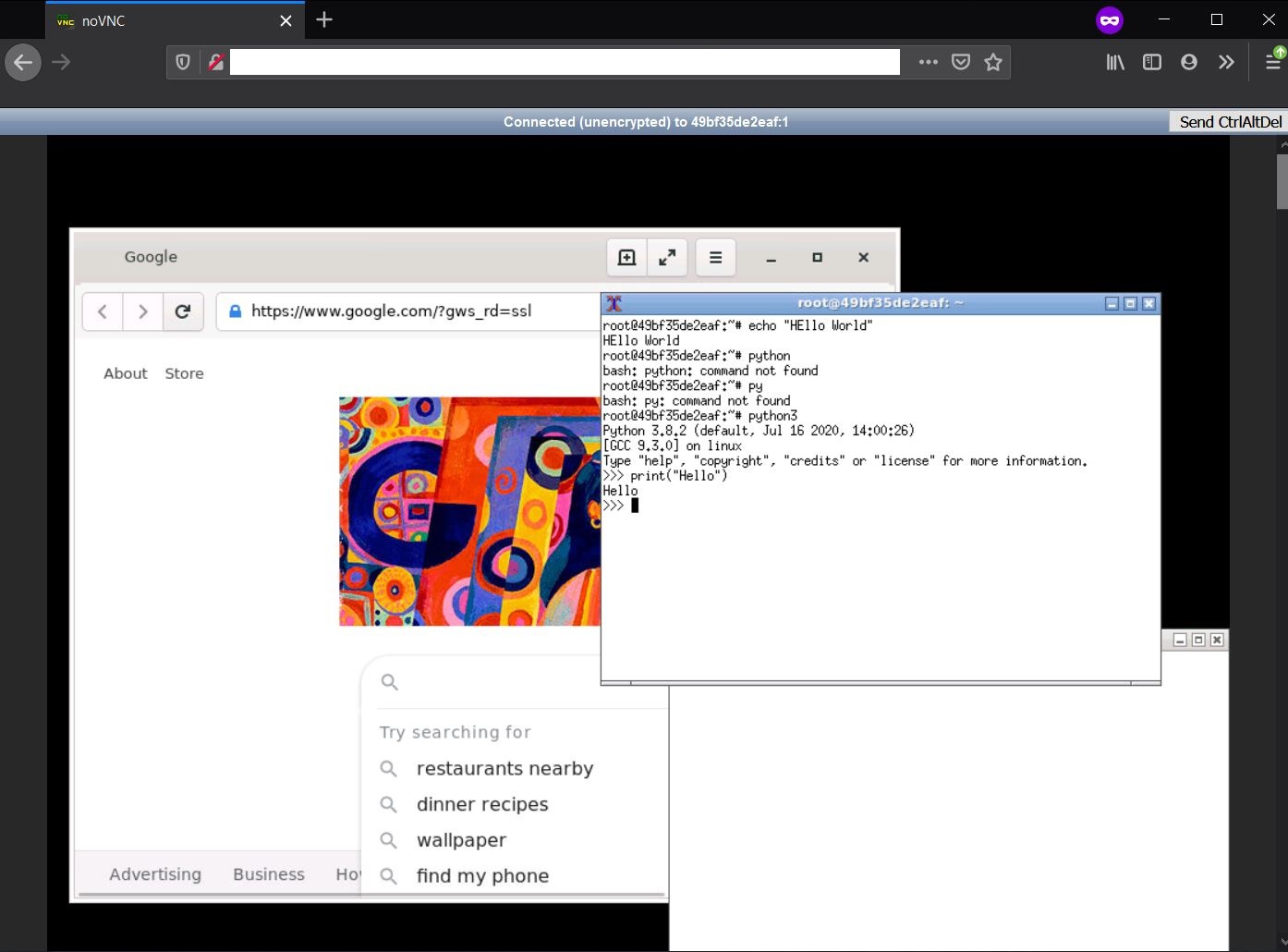Go forward in the Google window
This screenshot has width=1288, height=952.
coord(142,311)
